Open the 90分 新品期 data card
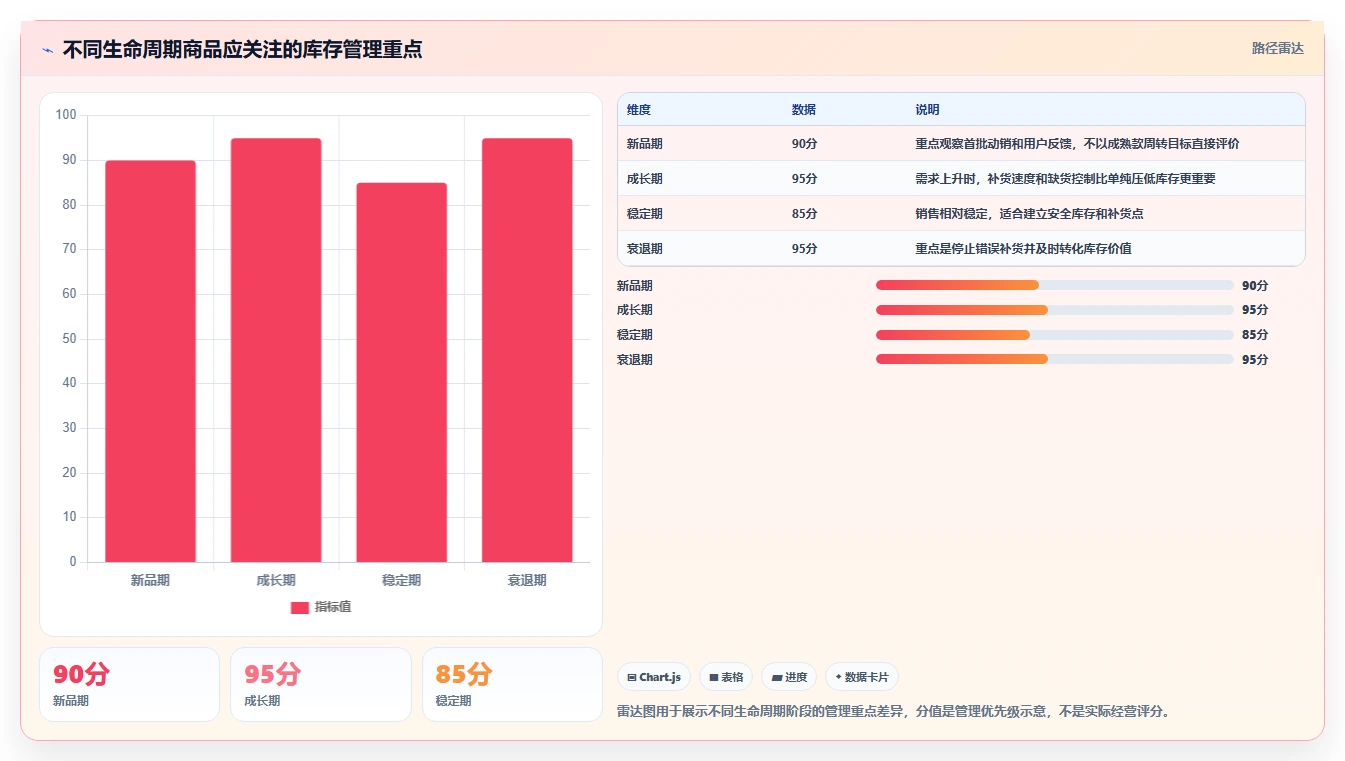This screenshot has height=761, width=1345. (x=129, y=684)
